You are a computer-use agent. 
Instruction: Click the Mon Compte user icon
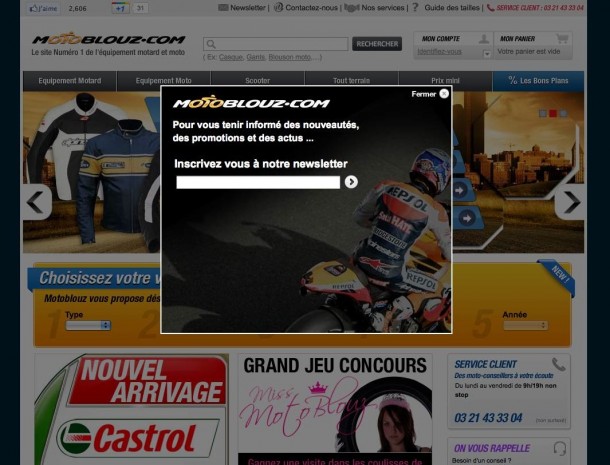click(484, 39)
